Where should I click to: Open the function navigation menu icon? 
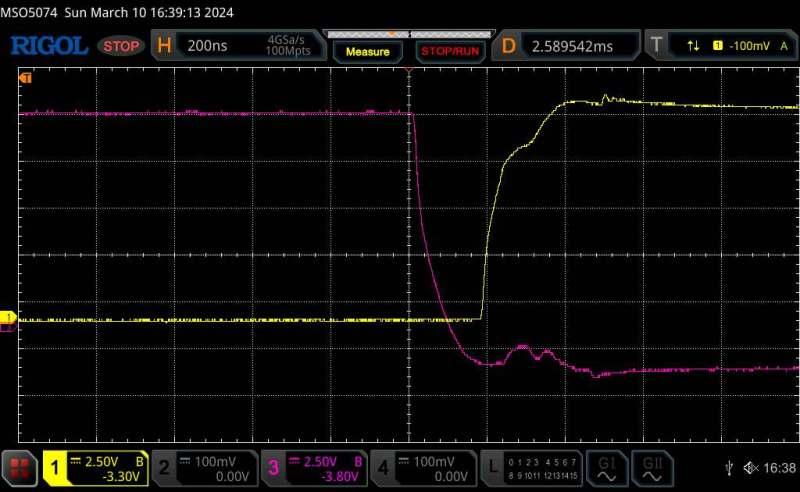(x=20, y=467)
